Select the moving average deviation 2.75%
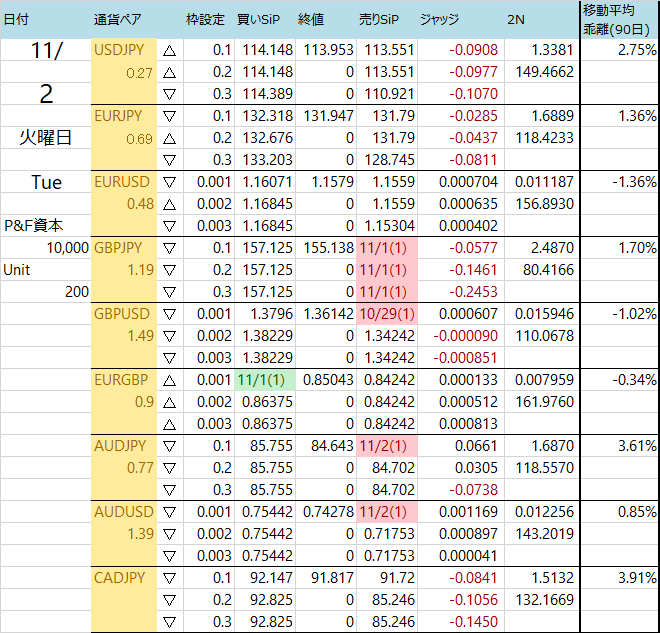Image resolution: width=660 pixels, height=633 pixels. pyautogui.click(x=637, y=50)
